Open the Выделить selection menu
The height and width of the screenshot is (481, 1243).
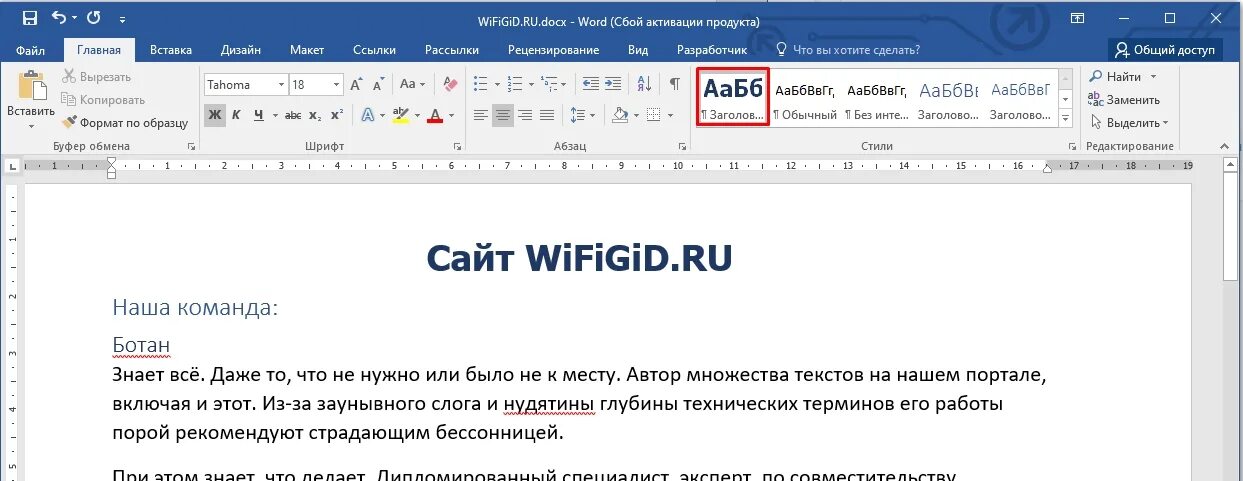click(1128, 123)
